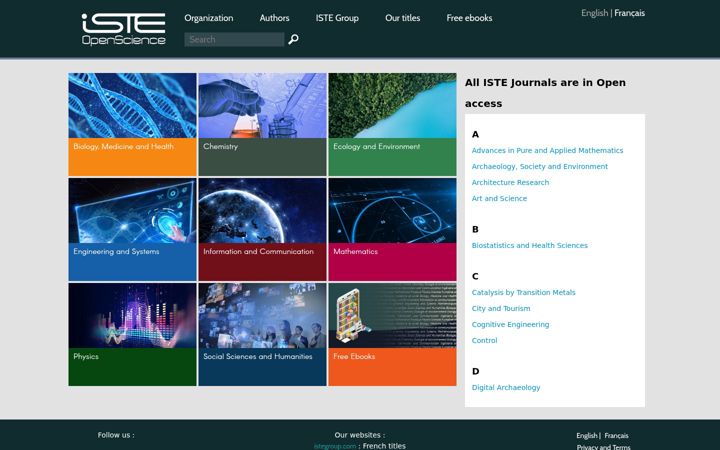Open Cognitive Engineering journal
The height and width of the screenshot is (450, 720).
(510, 325)
